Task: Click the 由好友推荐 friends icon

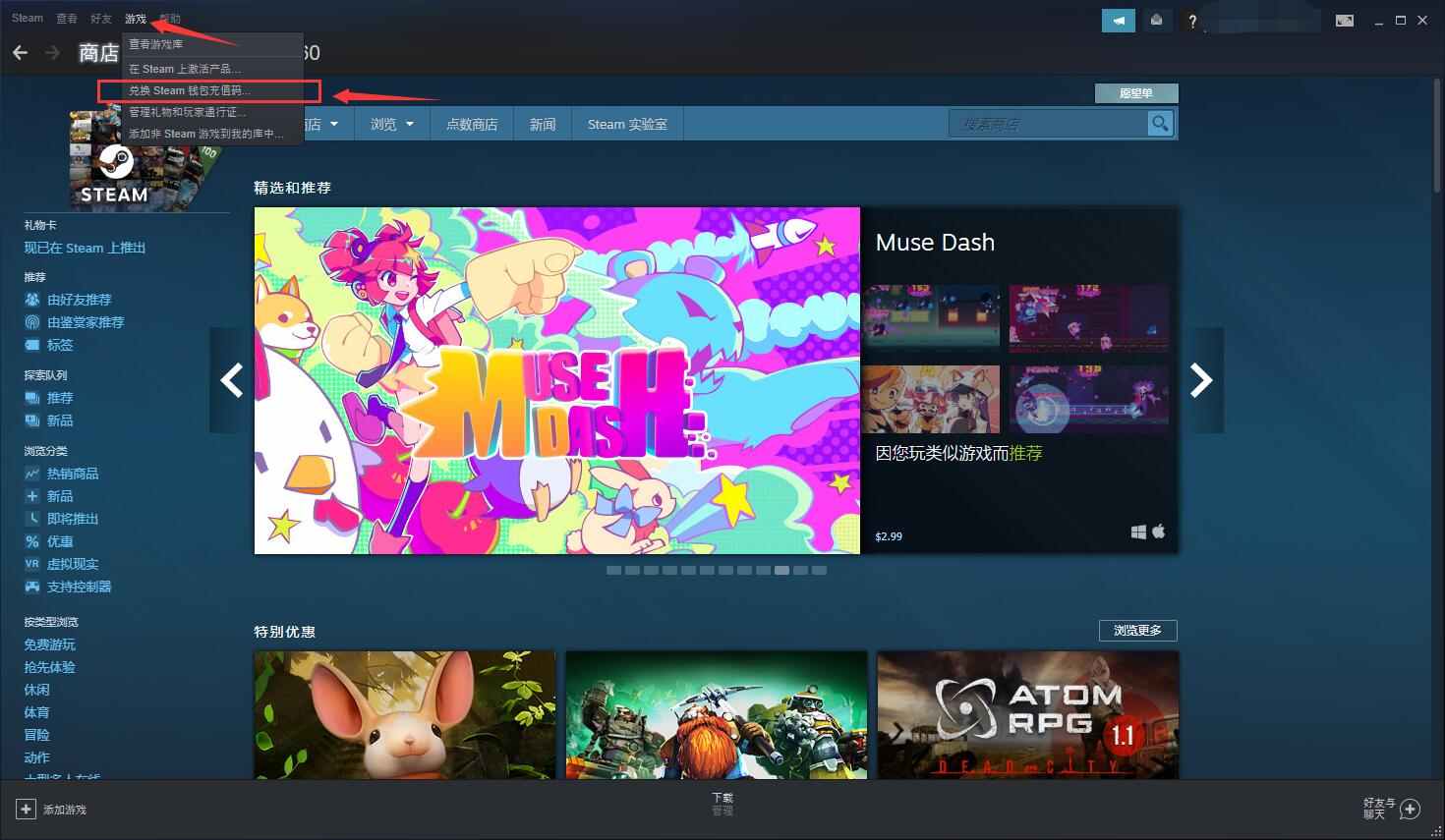Action: [x=32, y=300]
